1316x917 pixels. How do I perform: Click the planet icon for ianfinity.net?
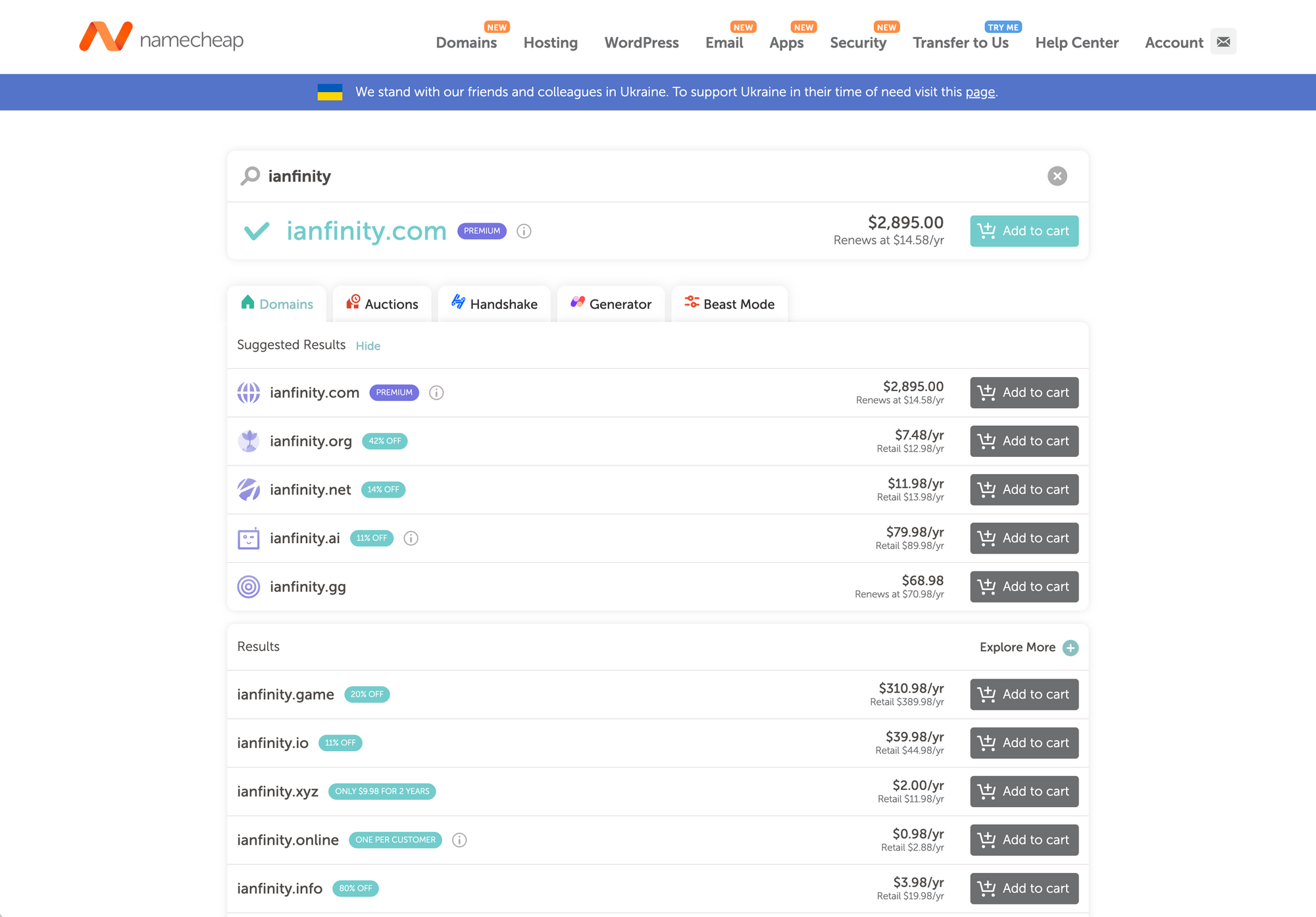click(x=249, y=490)
